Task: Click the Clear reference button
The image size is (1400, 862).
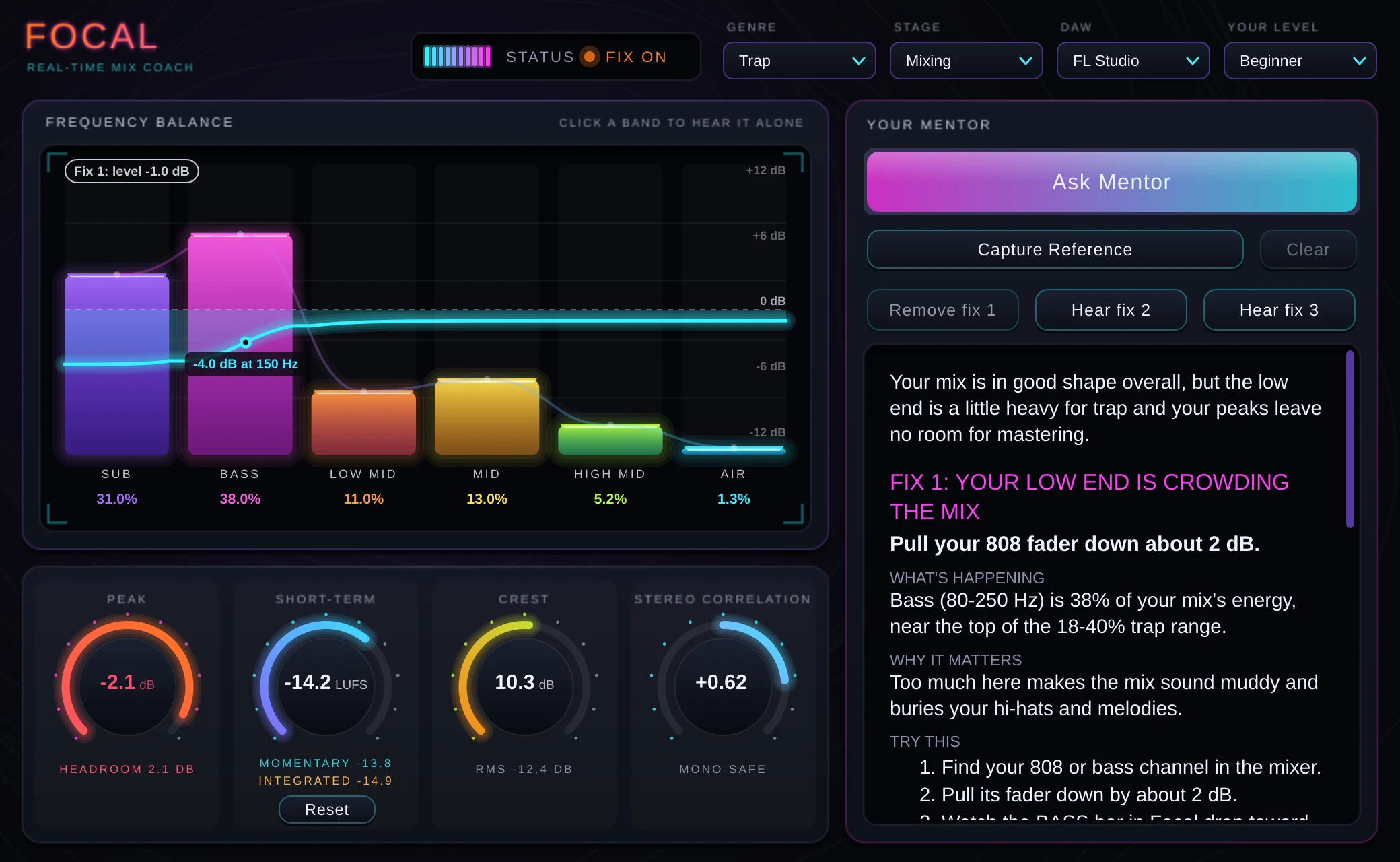Action: click(1308, 249)
